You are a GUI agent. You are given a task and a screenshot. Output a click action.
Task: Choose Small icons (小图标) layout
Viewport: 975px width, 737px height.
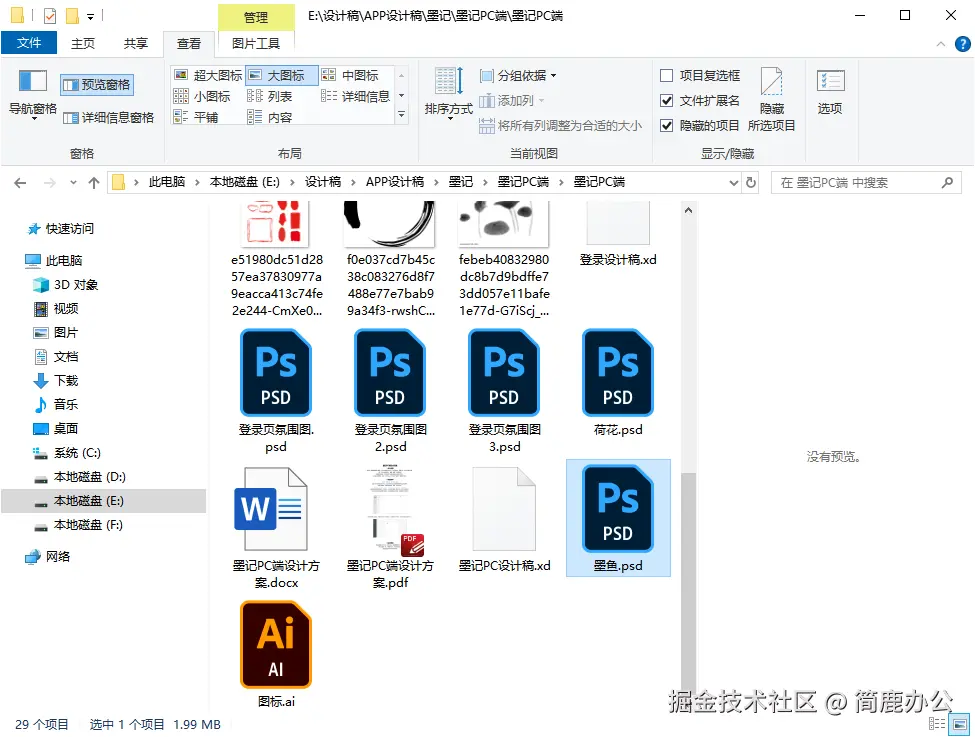(202, 96)
